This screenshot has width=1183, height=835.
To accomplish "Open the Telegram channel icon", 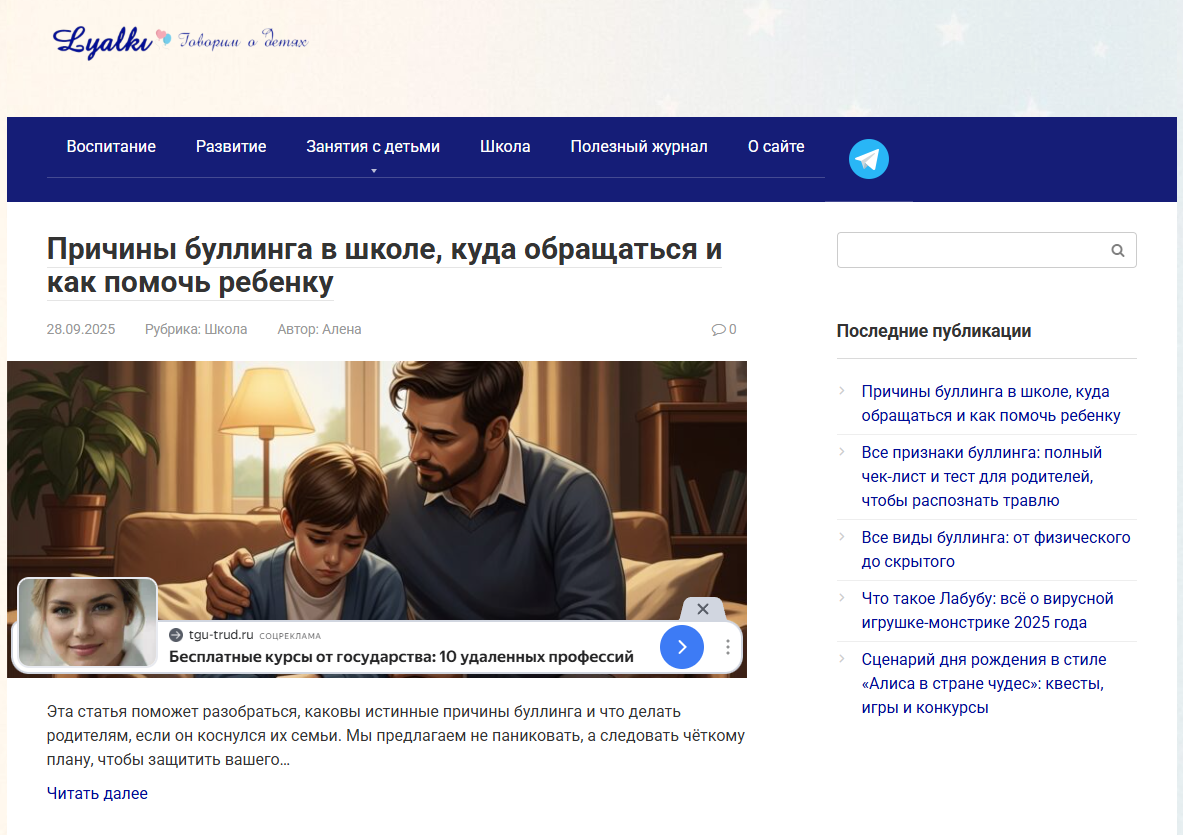I will click(x=868, y=159).
